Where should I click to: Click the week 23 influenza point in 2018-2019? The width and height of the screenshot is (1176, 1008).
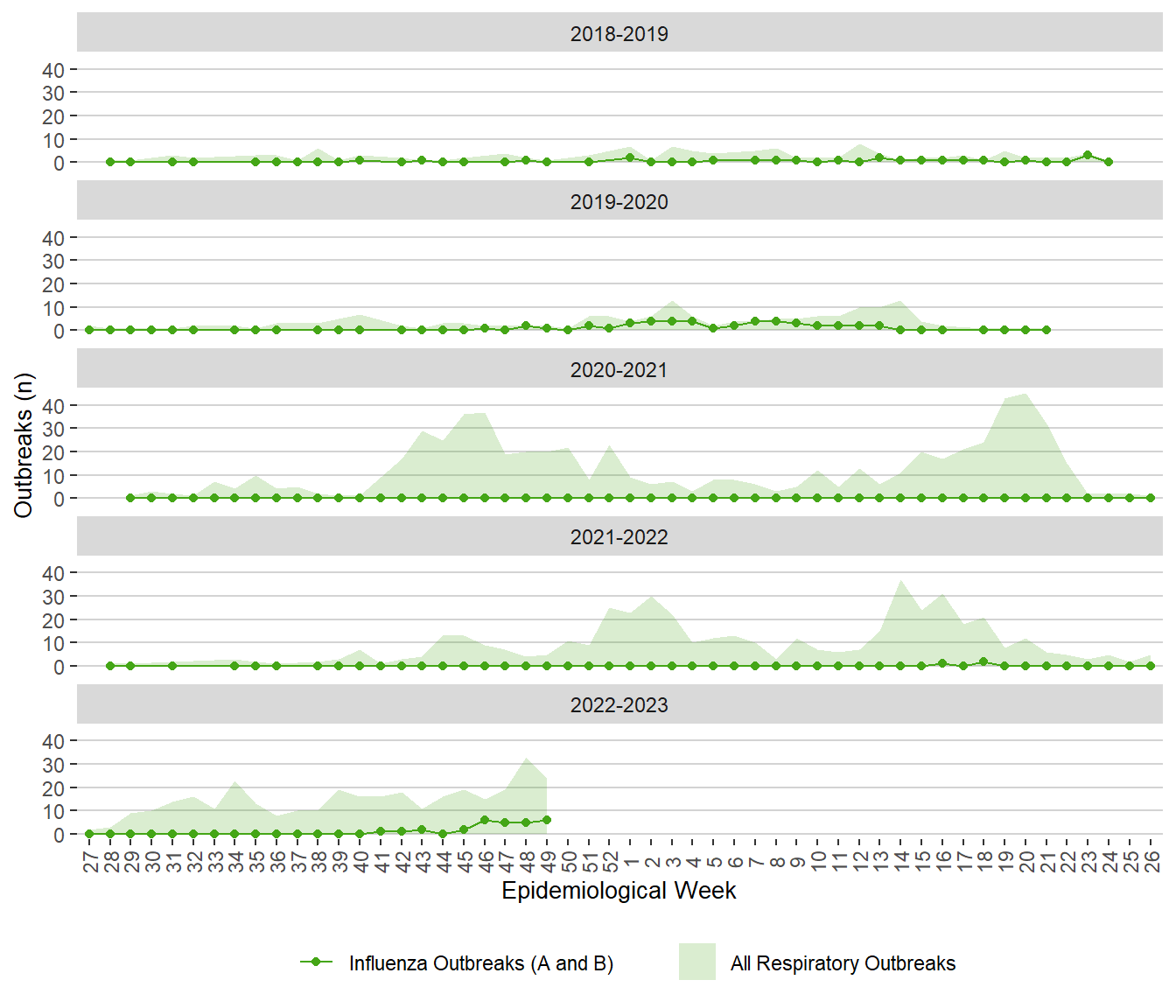point(1088,155)
